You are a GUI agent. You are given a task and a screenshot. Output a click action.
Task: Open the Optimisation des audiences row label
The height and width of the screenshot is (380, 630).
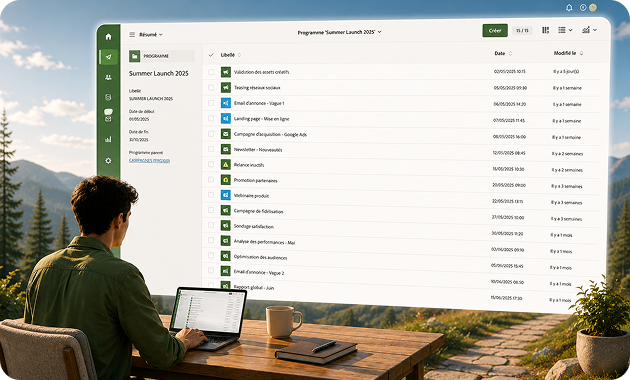point(260,257)
